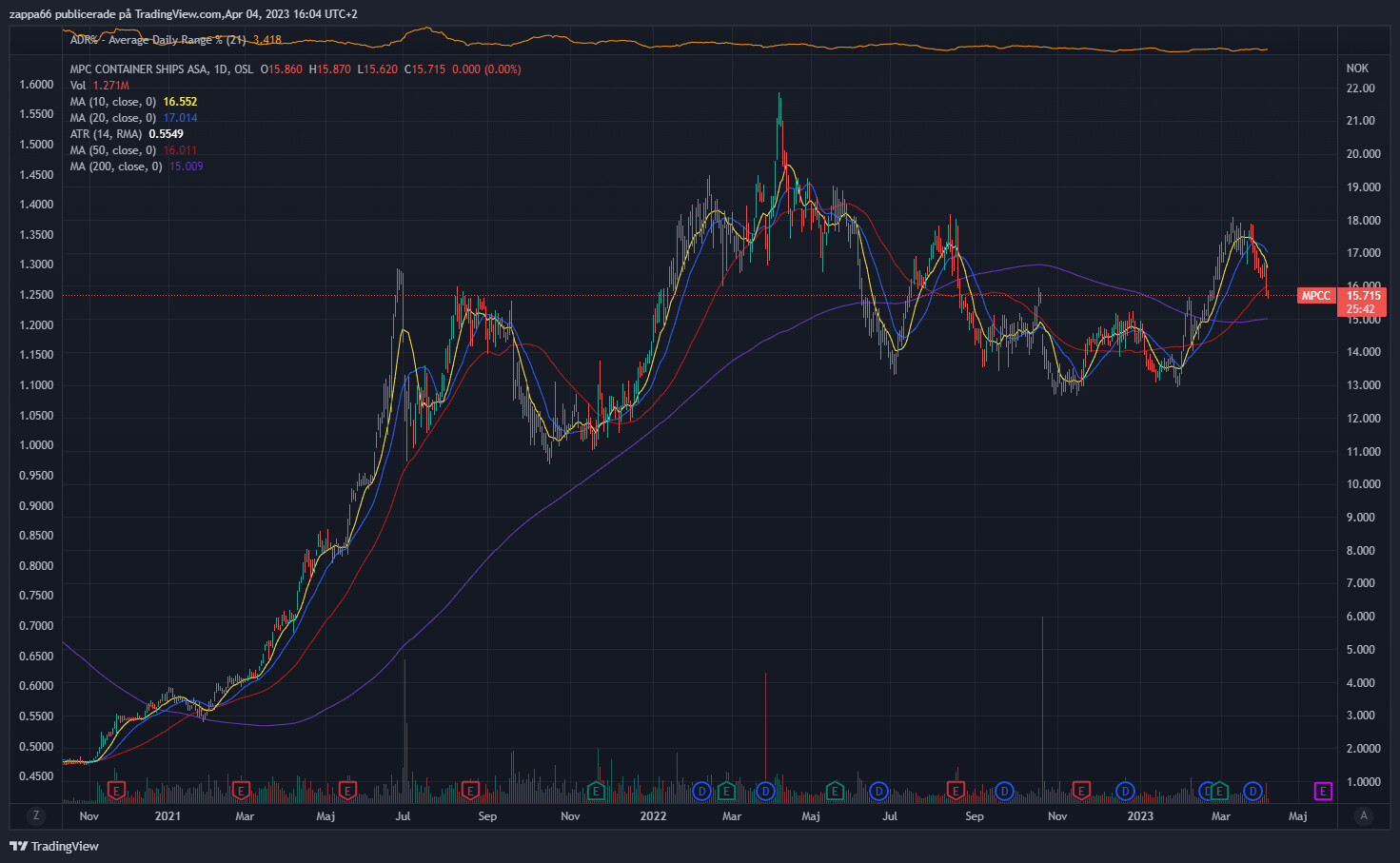Click the blue dividend marker near Jun 2022
The height and width of the screenshot is (863, 1400).
pyautogui.click(x=878, y=791)
